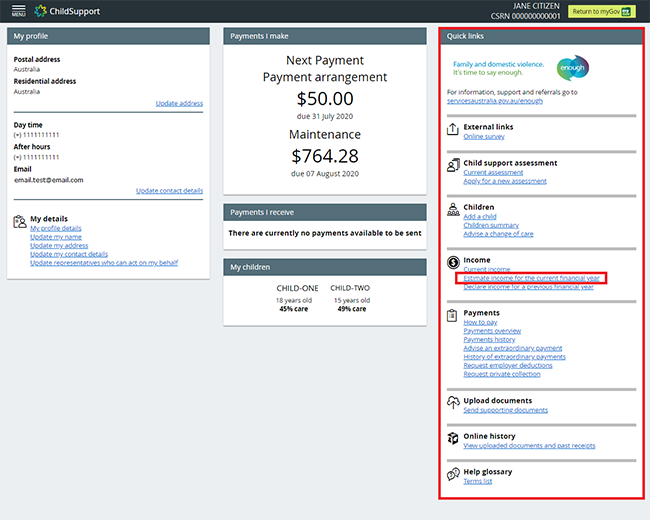Click the Payments clipboard icon
The height and width of the screenshot is (520, 650).
453,314
